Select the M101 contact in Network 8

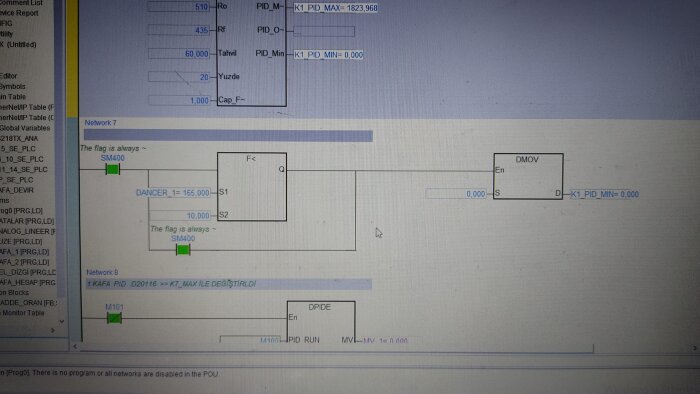point(114,318)
